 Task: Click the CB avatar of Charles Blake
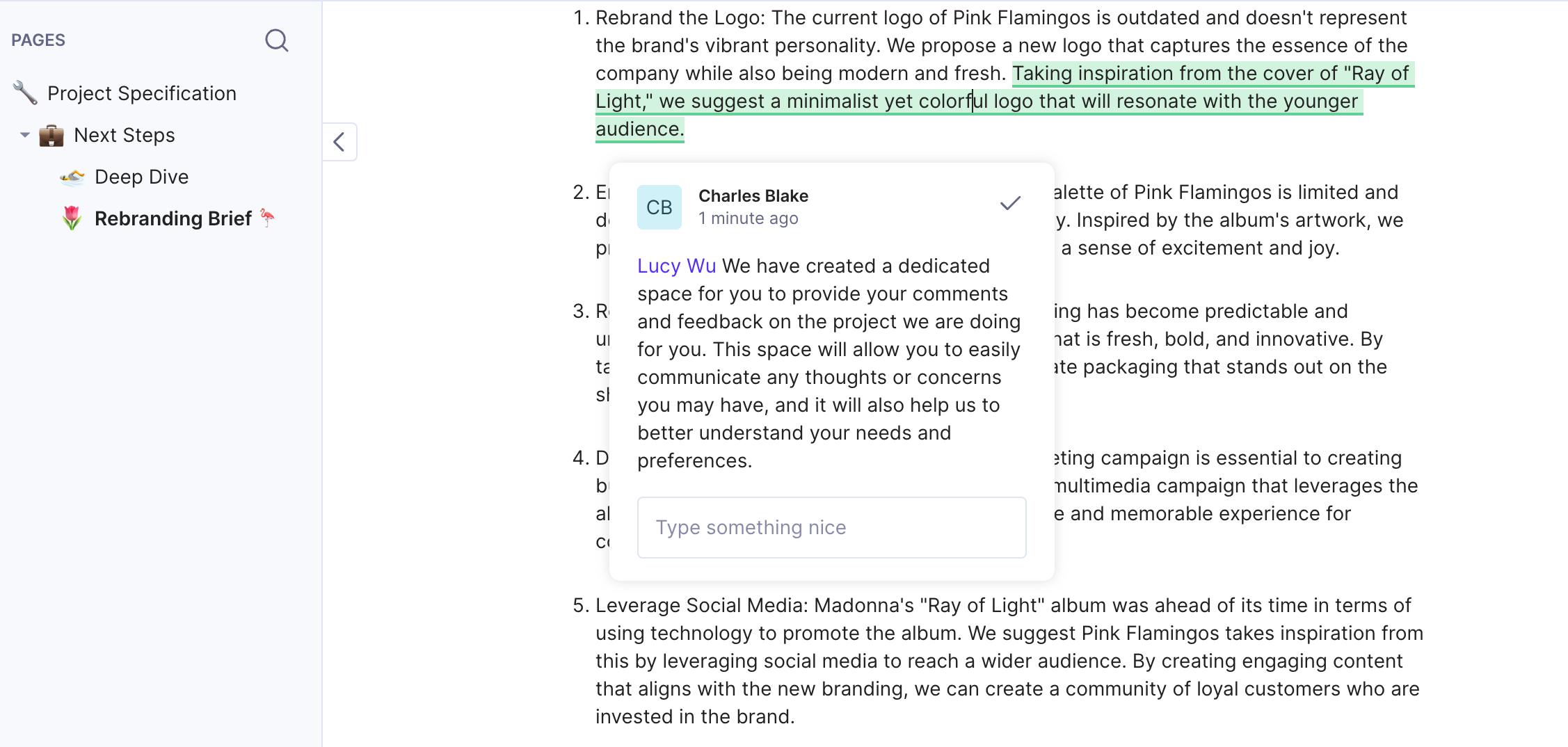[x=659, y=207]
